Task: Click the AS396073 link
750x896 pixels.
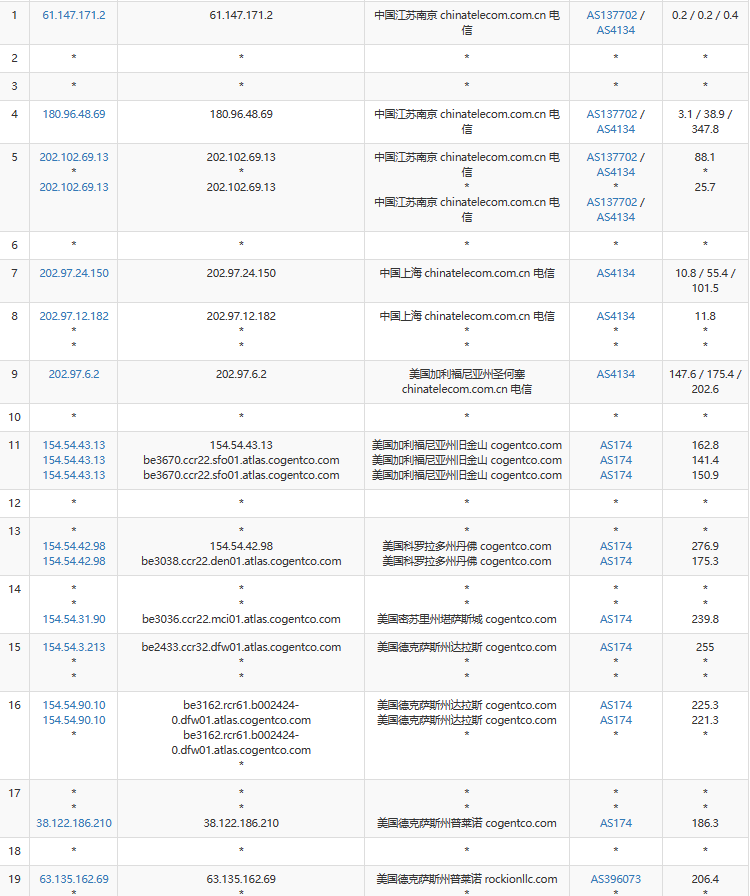Action: click(x=616, y=879)
